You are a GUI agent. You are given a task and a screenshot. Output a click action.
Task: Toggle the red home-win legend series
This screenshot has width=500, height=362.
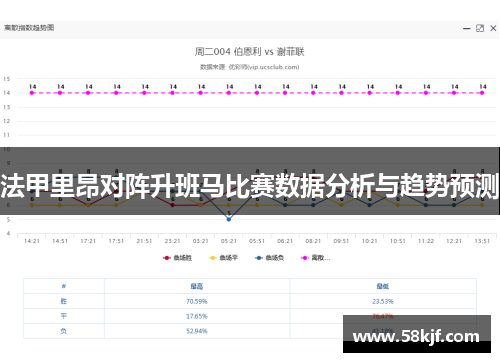pyautogui.click(x=177, y=258)
